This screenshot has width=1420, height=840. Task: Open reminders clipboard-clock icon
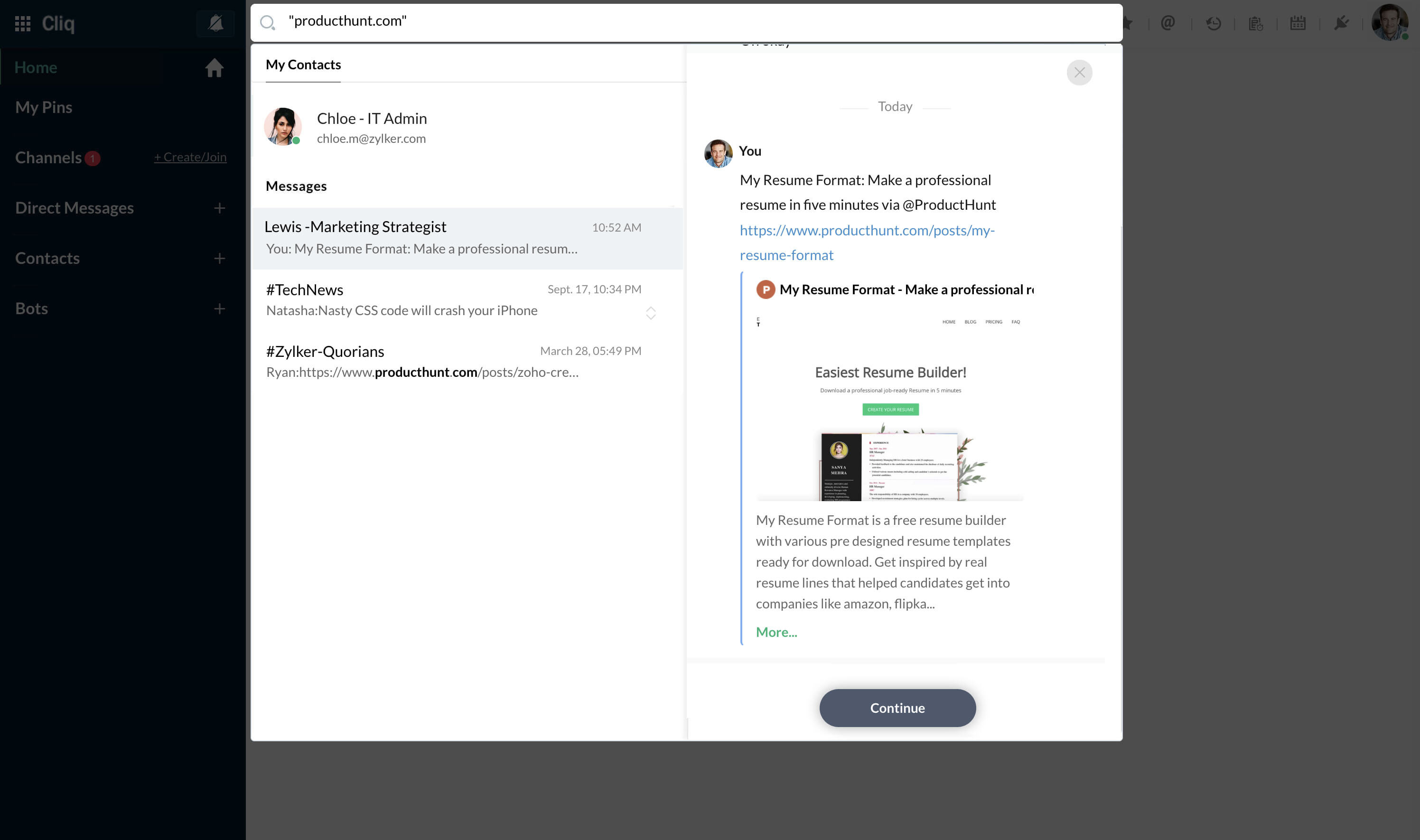point(1256,23)
